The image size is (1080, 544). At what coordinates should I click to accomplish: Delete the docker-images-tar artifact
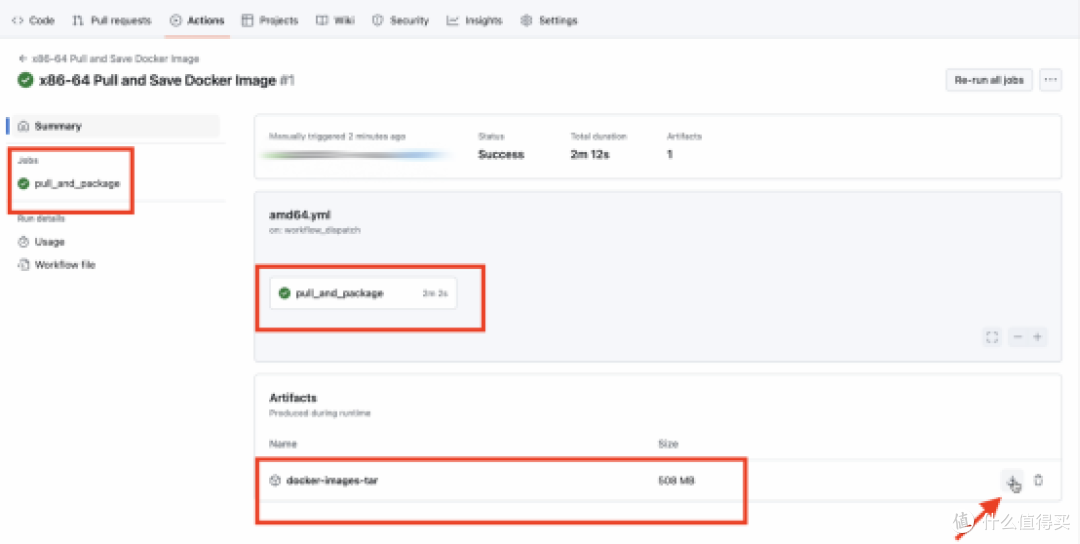tap(1039, 481)
